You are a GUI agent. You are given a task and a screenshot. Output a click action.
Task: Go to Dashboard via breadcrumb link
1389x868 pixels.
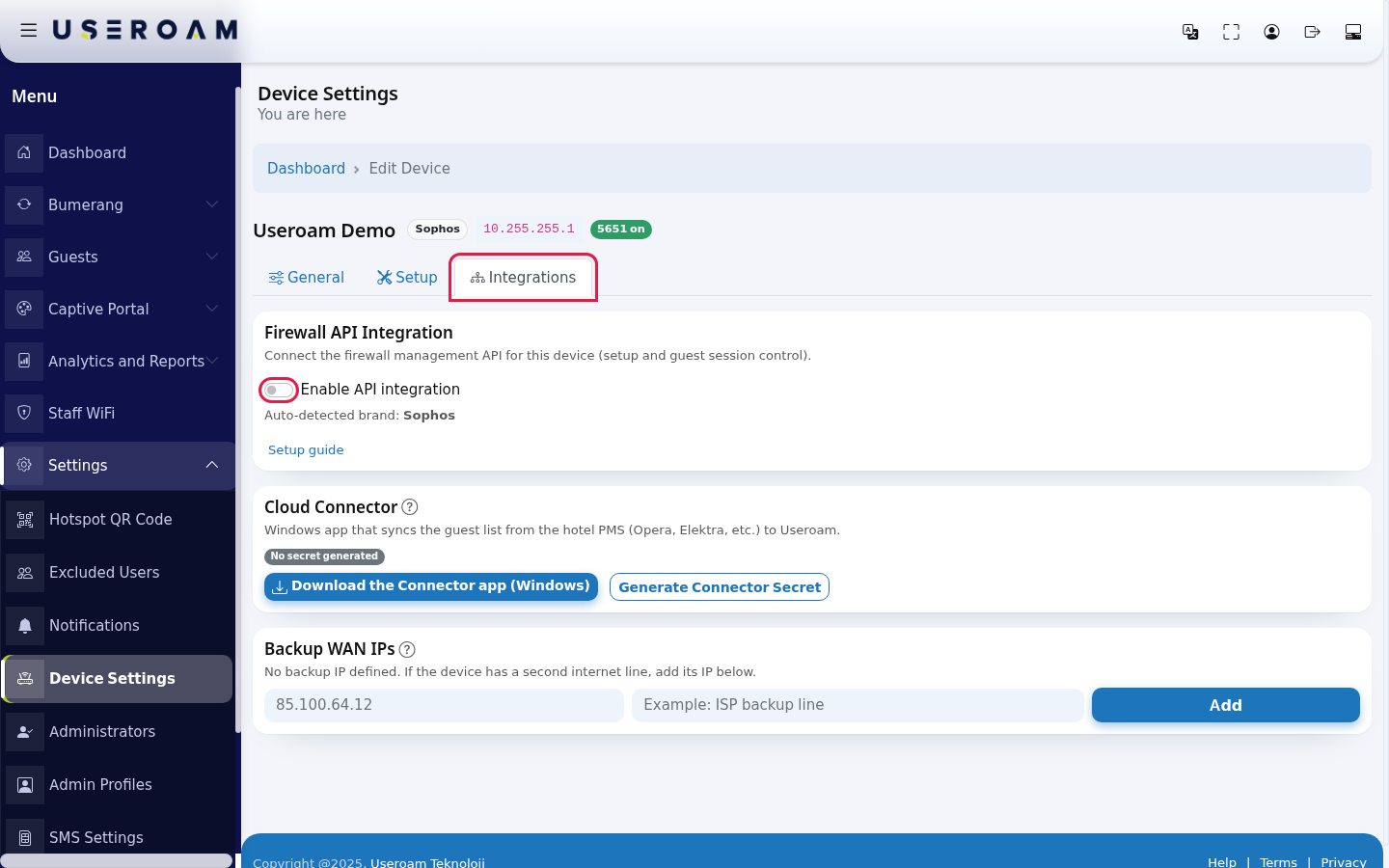[306, 169]
